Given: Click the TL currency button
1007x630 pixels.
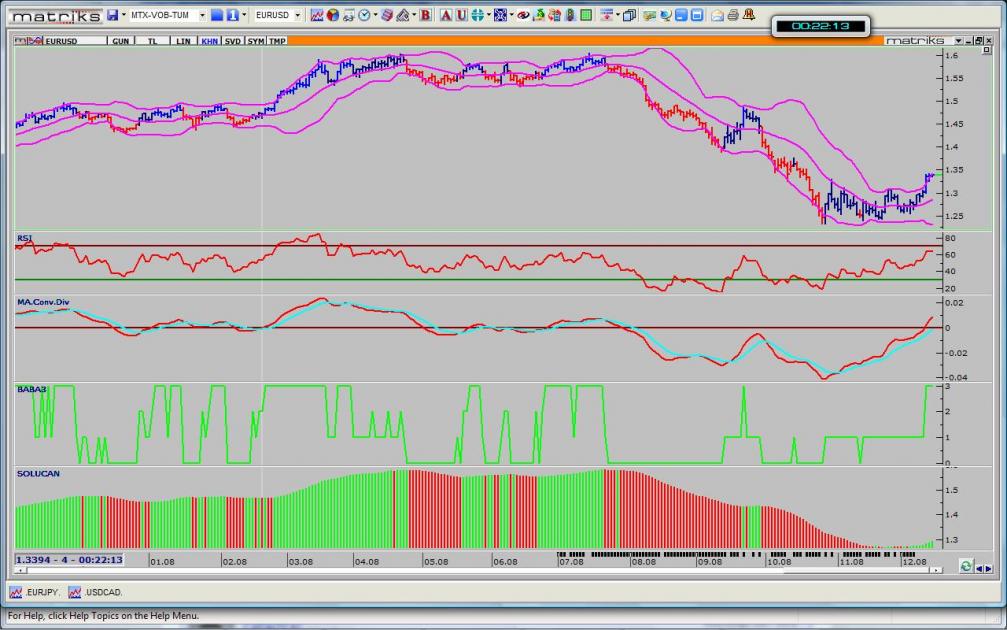Looking at the screenshot, I should click(x=152, y=41).
